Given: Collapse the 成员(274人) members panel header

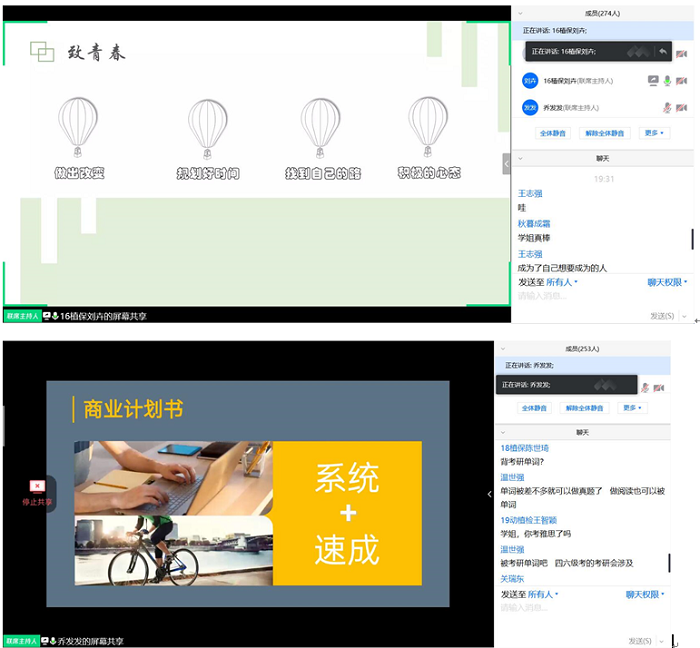Looking at the screenshot, I should (x=520, y=13).
